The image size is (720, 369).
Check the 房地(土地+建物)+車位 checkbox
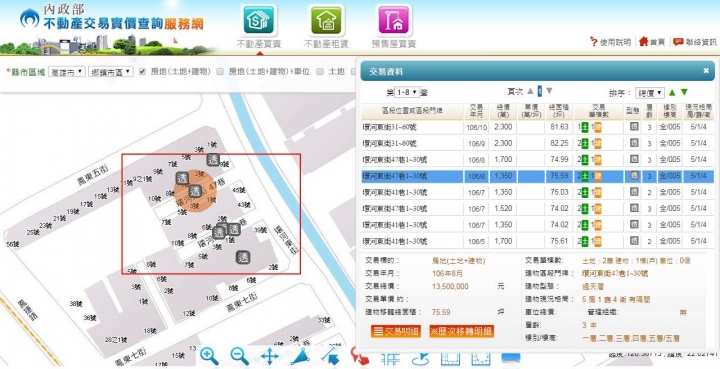[220, 72]
